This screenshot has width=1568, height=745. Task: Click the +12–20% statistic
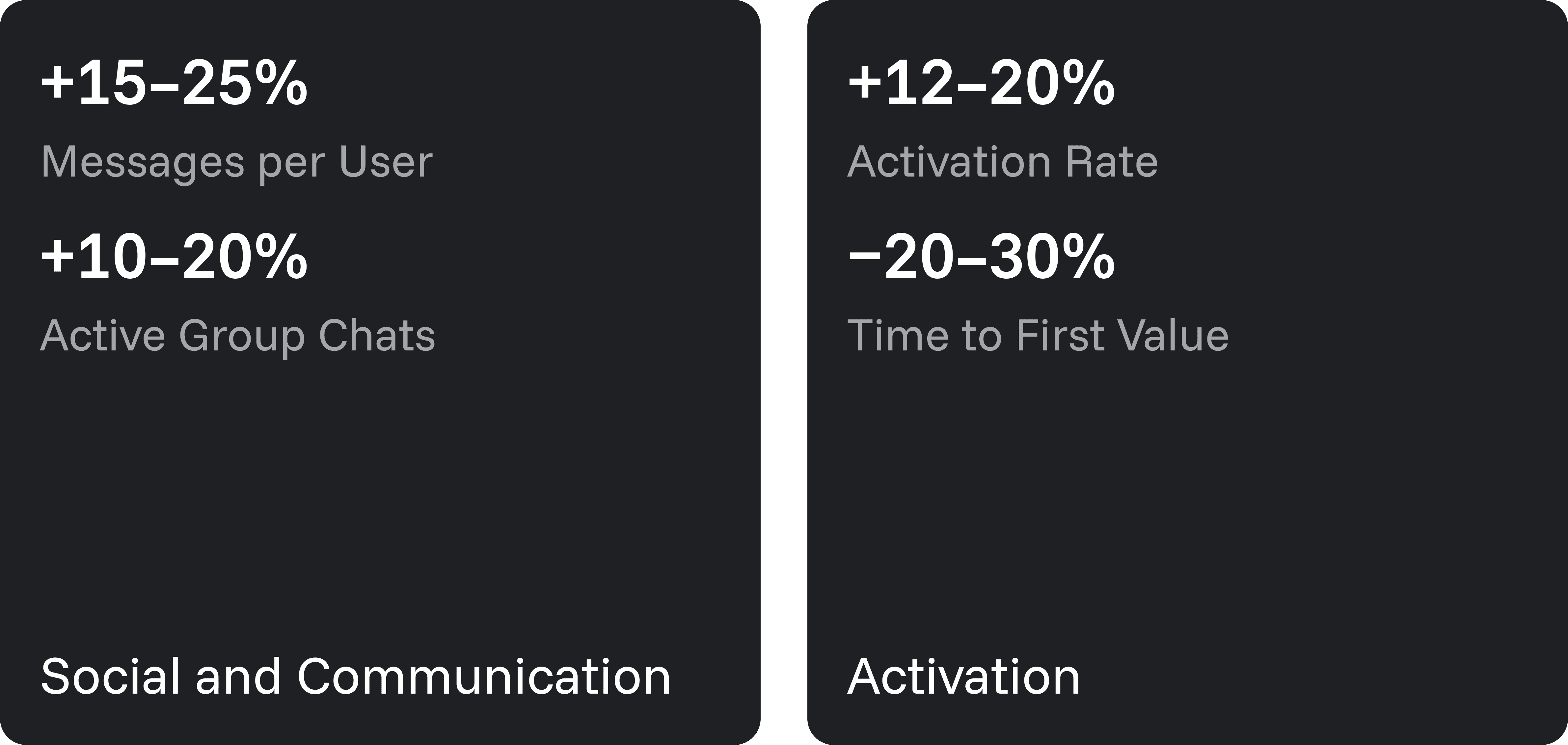[x=981, y=83]
